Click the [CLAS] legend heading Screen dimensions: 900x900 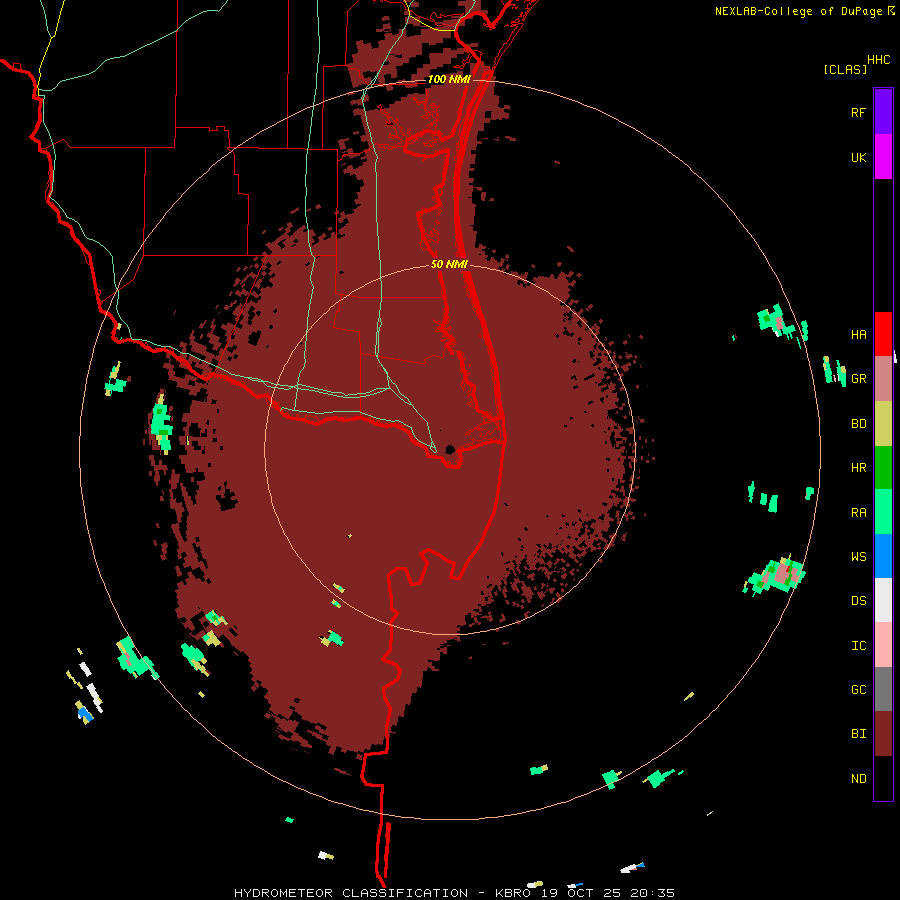click(845, 69)
